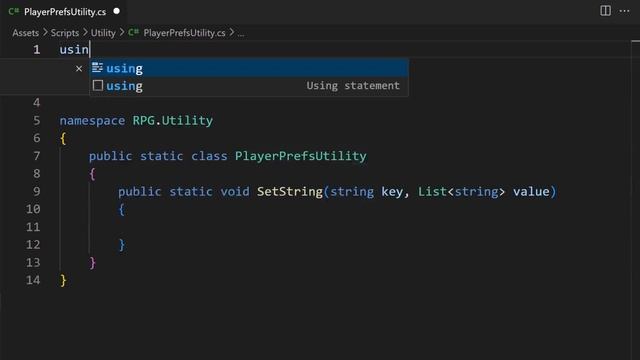
Task: Click the C# file icon in the tab
Action: pos(13,11)
